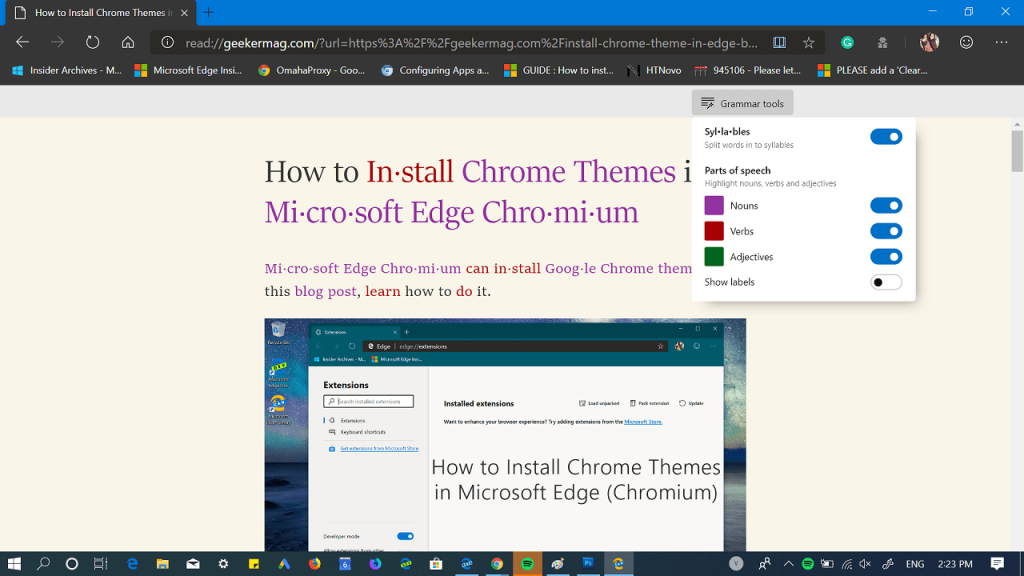Screen dimensions: 1024x576
Task: Open the Insider Archives bookmark
Action: click(66, 70)
